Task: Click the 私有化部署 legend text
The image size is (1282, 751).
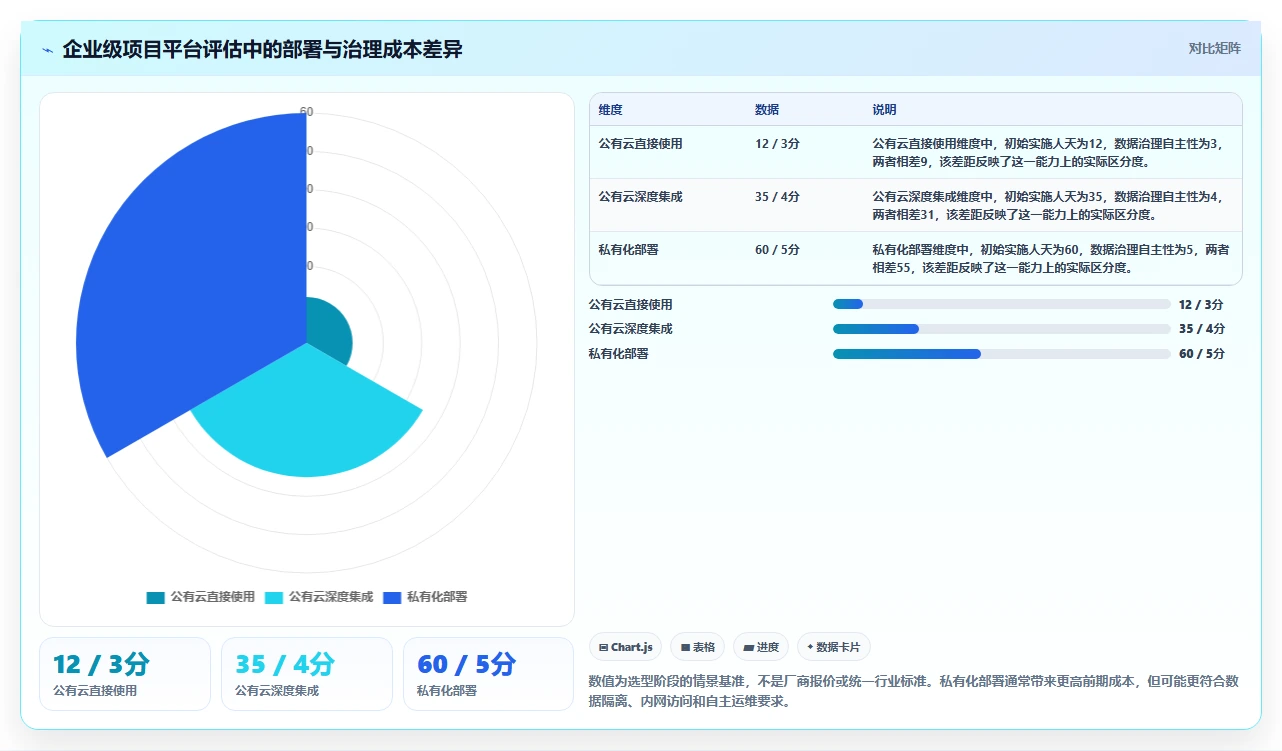Action: click(437, 597)
